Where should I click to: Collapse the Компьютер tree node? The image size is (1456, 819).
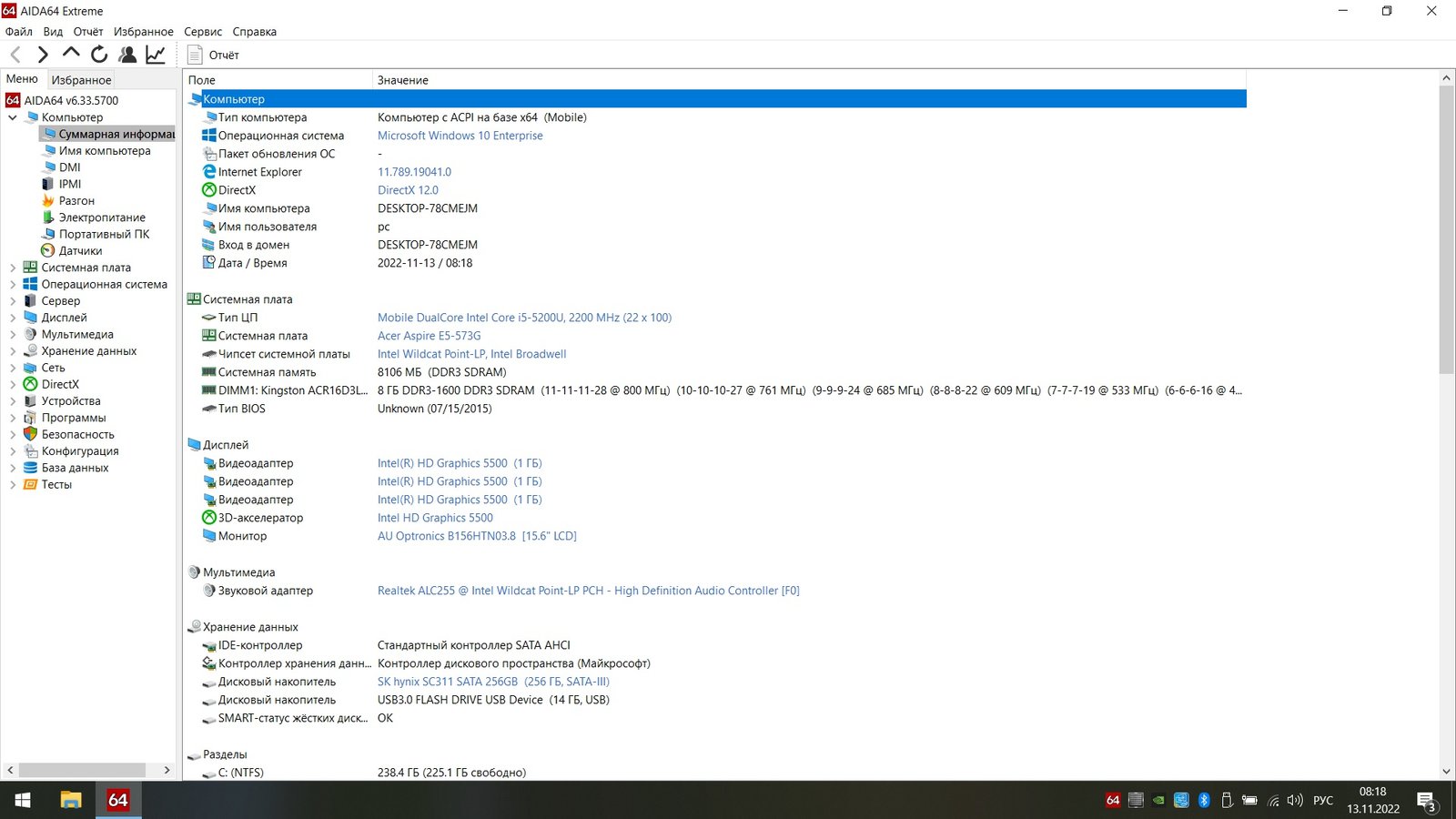click(13, 117)
